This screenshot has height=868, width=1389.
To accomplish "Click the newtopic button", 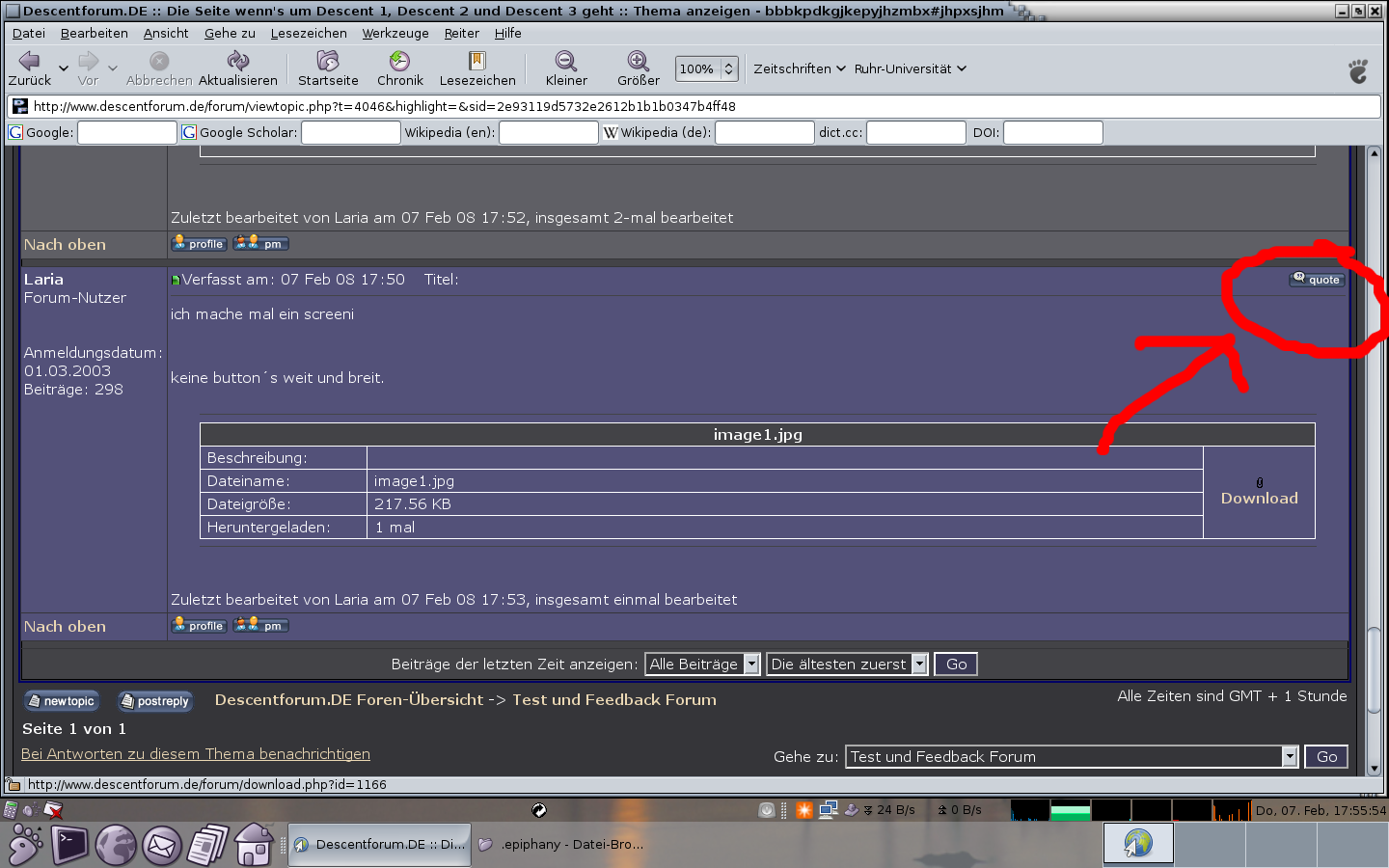I will tap(61, 701).
